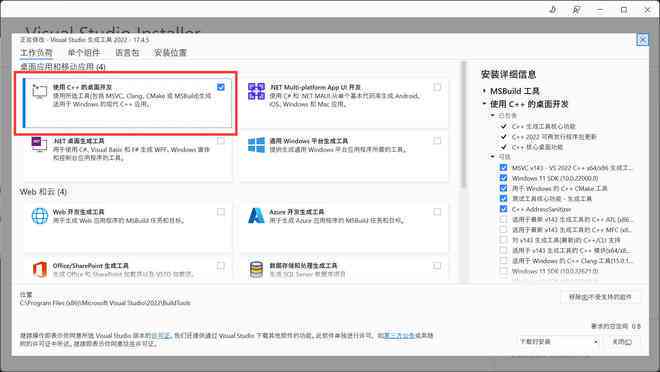This screenshot has height=372, width=660.
Task: Uncheck the Windows 11 SDK (10.0.22000.0) option
Action: 503,178
